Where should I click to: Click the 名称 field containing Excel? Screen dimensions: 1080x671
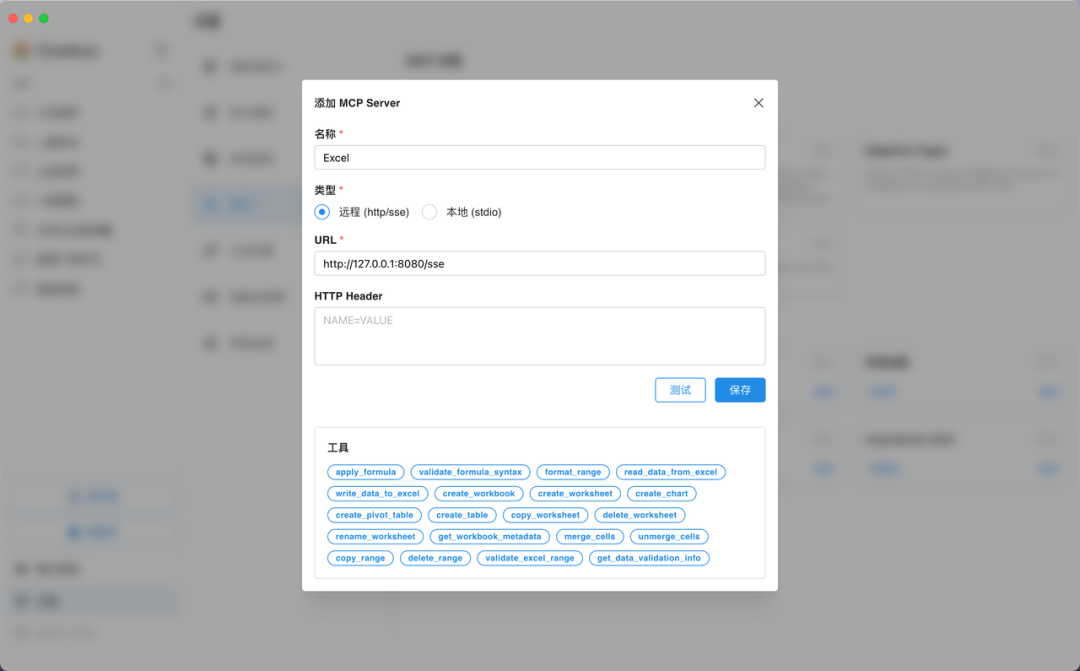click(x=539, y=158)
